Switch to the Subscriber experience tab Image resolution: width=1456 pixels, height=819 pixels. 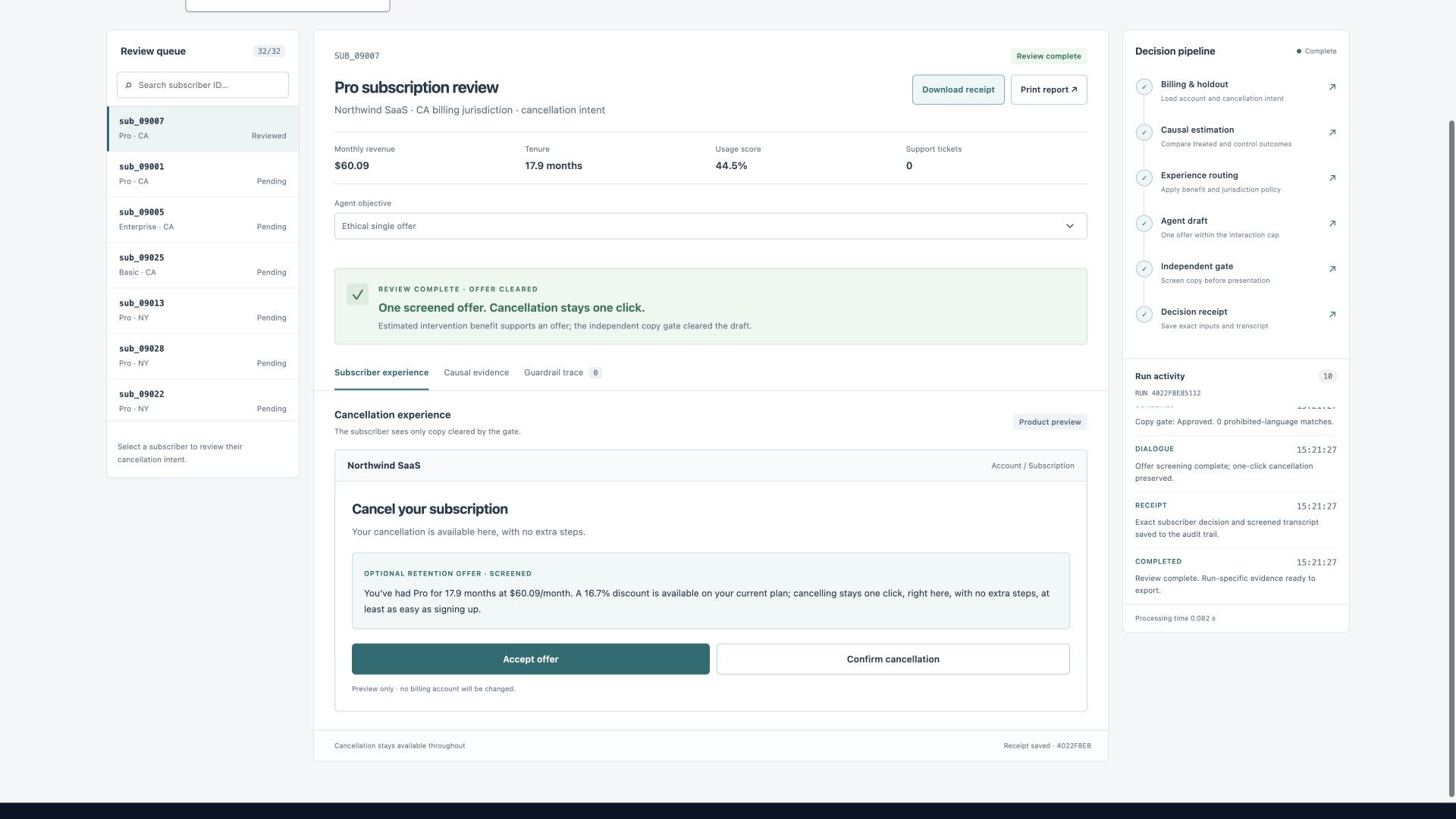(x=381, y=373)
